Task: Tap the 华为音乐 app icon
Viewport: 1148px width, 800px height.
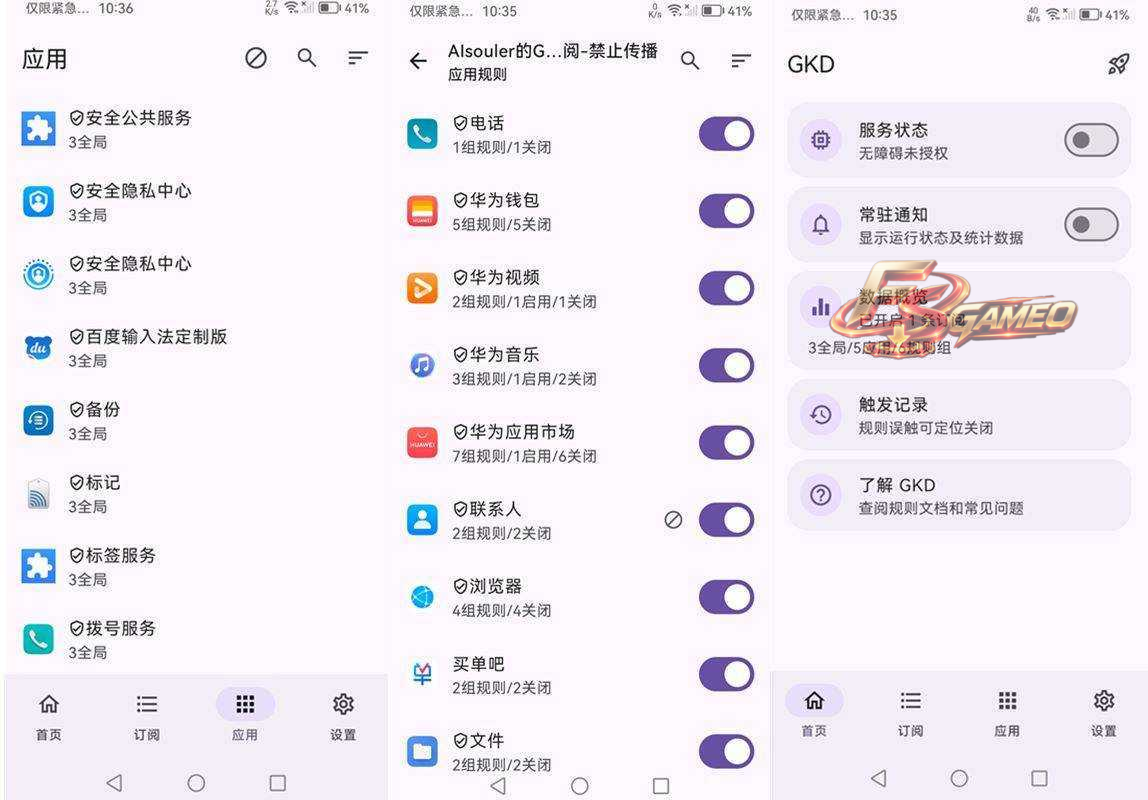Action: coord(422,365)
